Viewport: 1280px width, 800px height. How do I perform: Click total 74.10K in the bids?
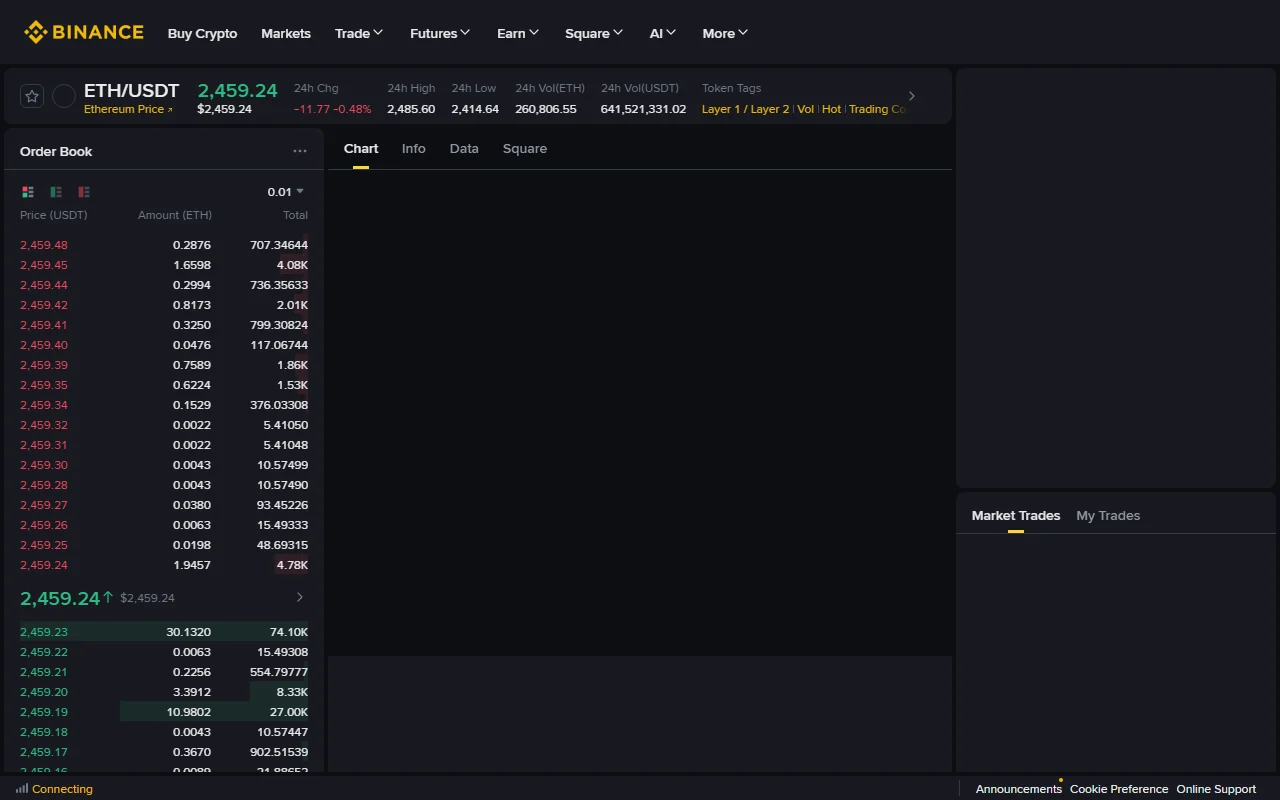tap(289, 632)
